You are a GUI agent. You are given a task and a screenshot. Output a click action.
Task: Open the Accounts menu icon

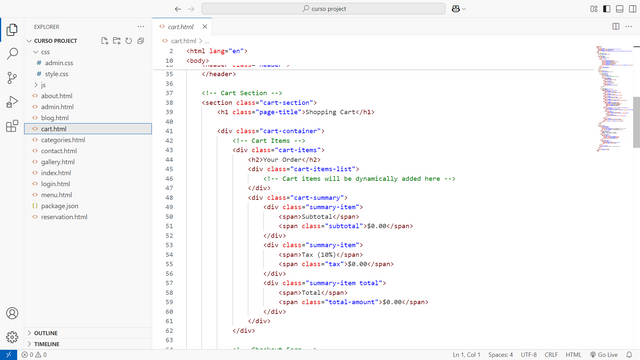12,313
